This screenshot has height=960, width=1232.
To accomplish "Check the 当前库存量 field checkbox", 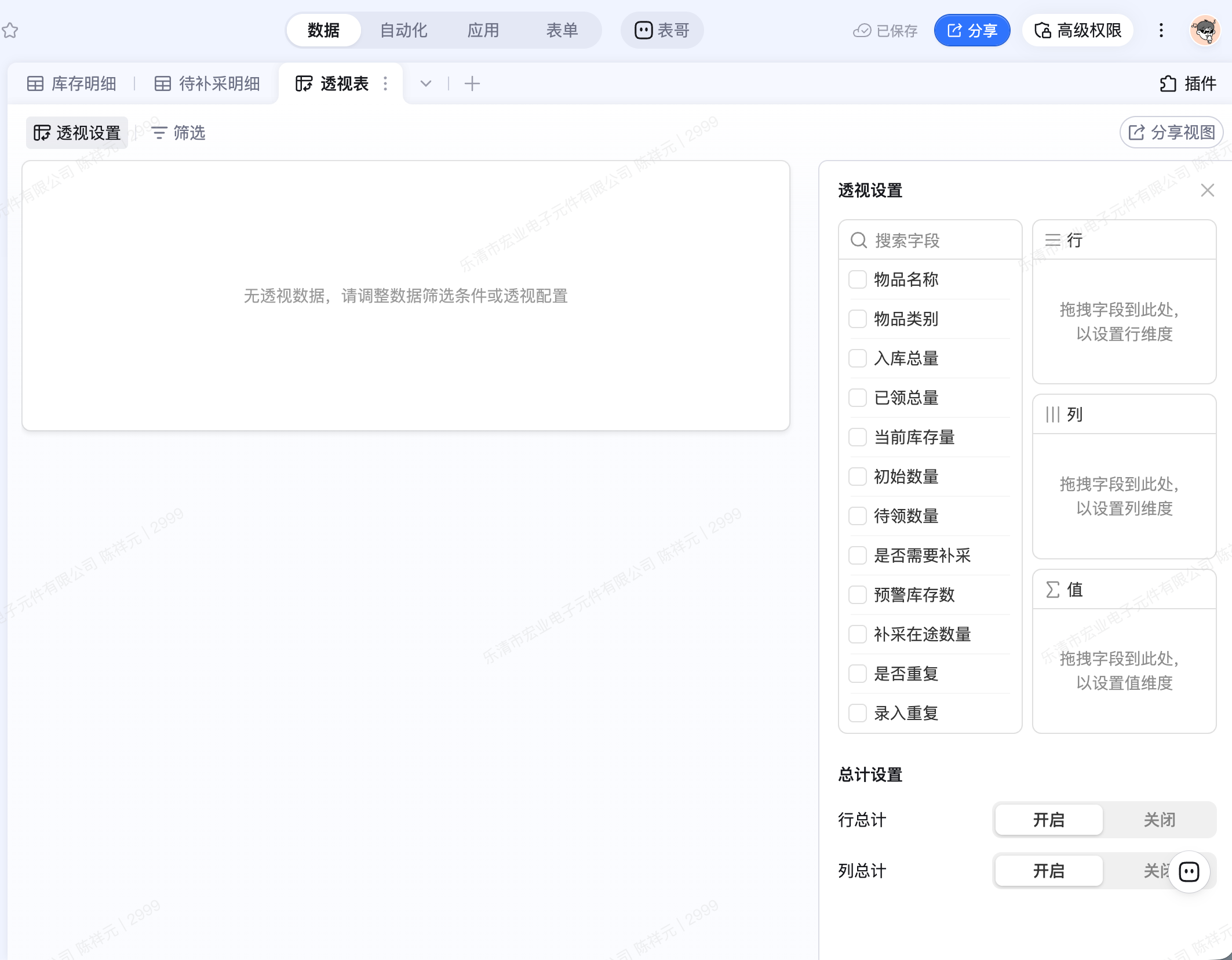I will [x=858, y=437].
